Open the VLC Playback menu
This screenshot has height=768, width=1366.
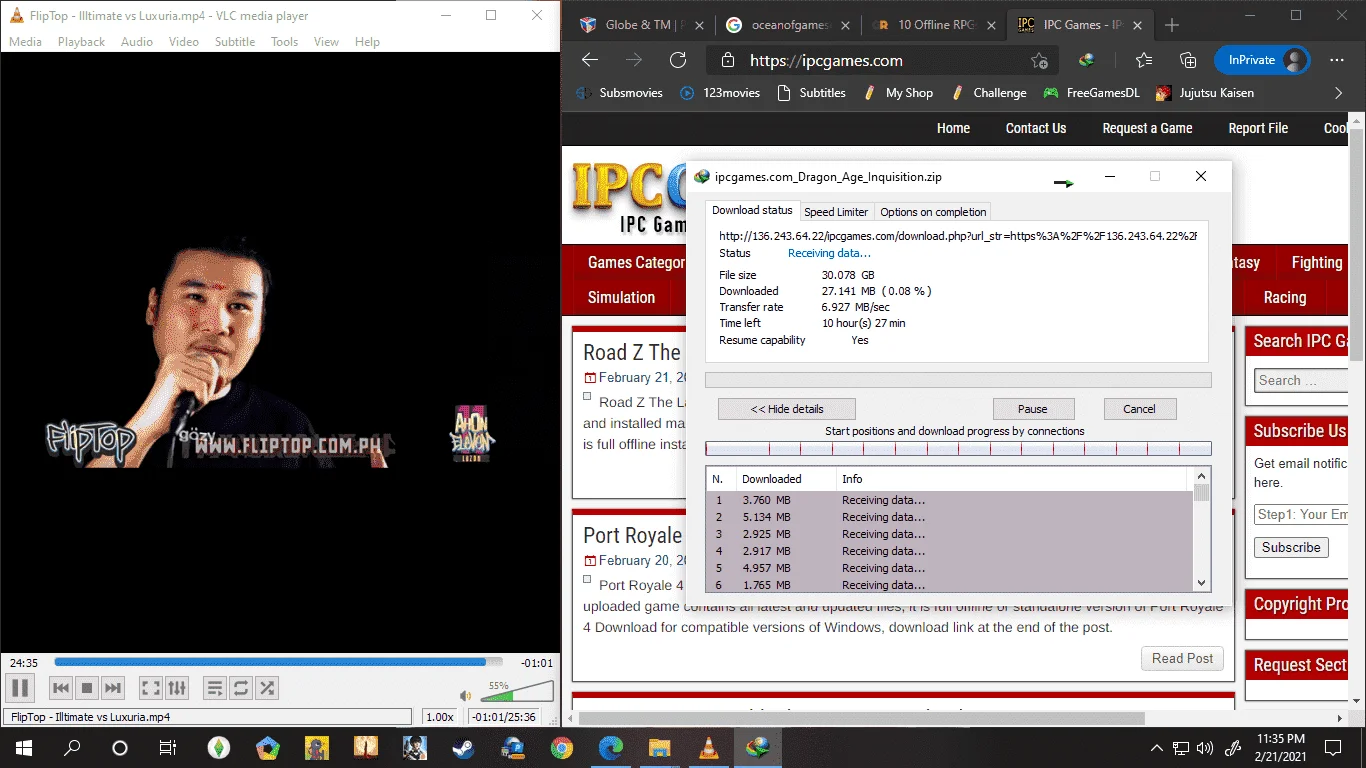click(x=81, y=42)
